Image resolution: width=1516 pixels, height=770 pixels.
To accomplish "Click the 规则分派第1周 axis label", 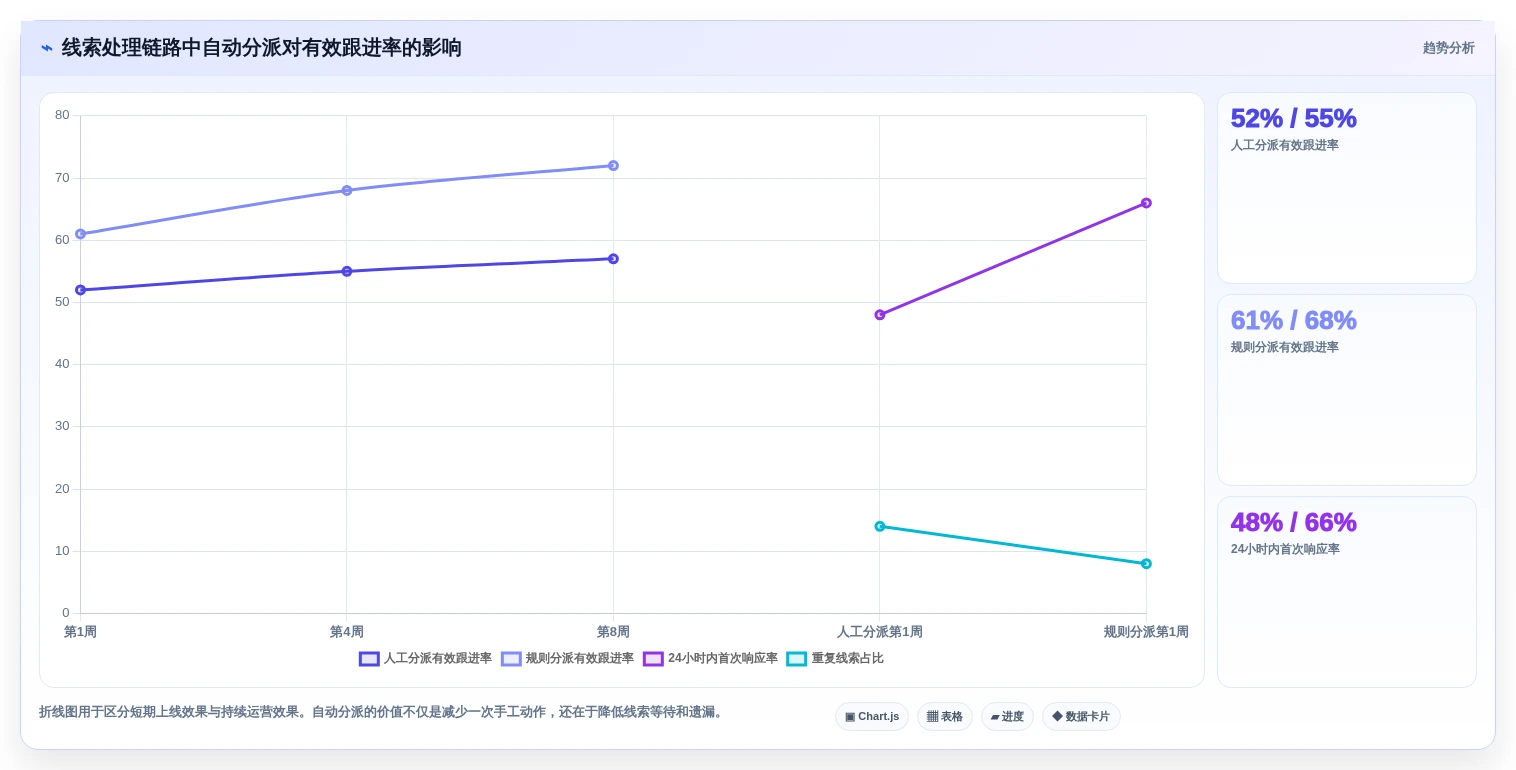I will click(x=1146, y=632).
